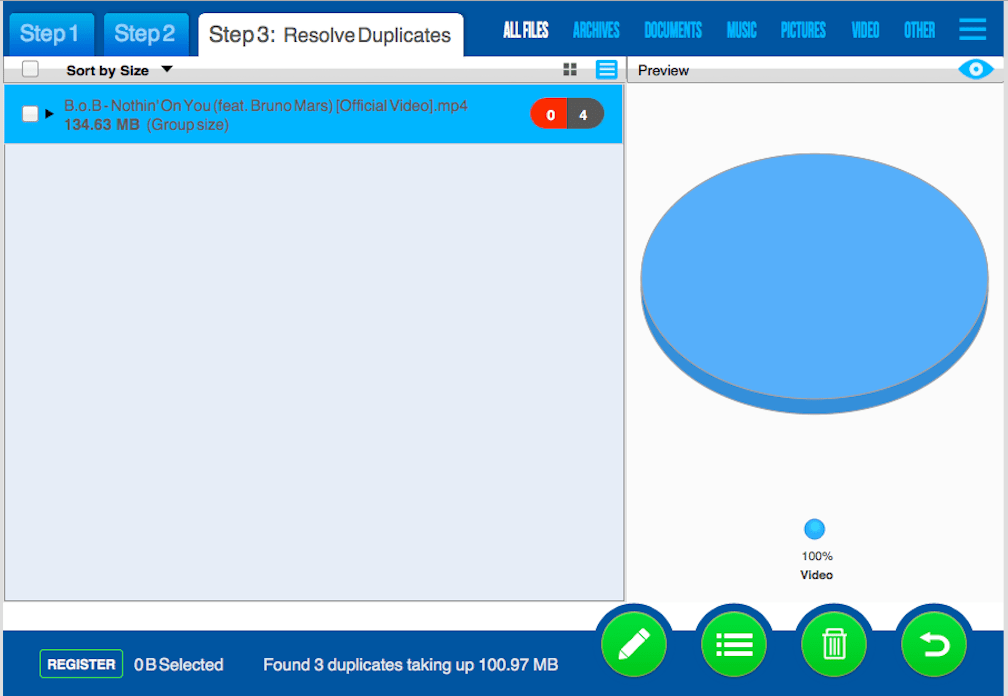This screenshot has width=1008, height=696.
Task: Open the hamburger menu icon
Action: tap(972, 29)
